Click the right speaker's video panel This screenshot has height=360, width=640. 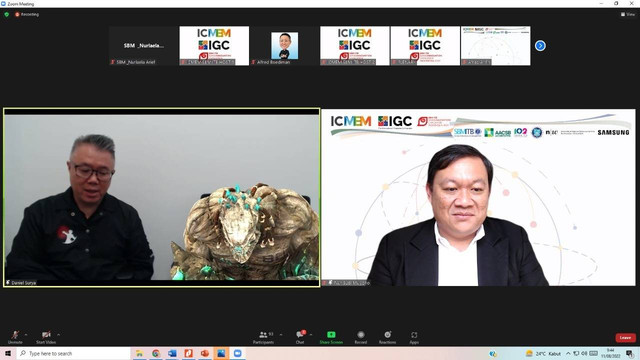pos(478,198)
